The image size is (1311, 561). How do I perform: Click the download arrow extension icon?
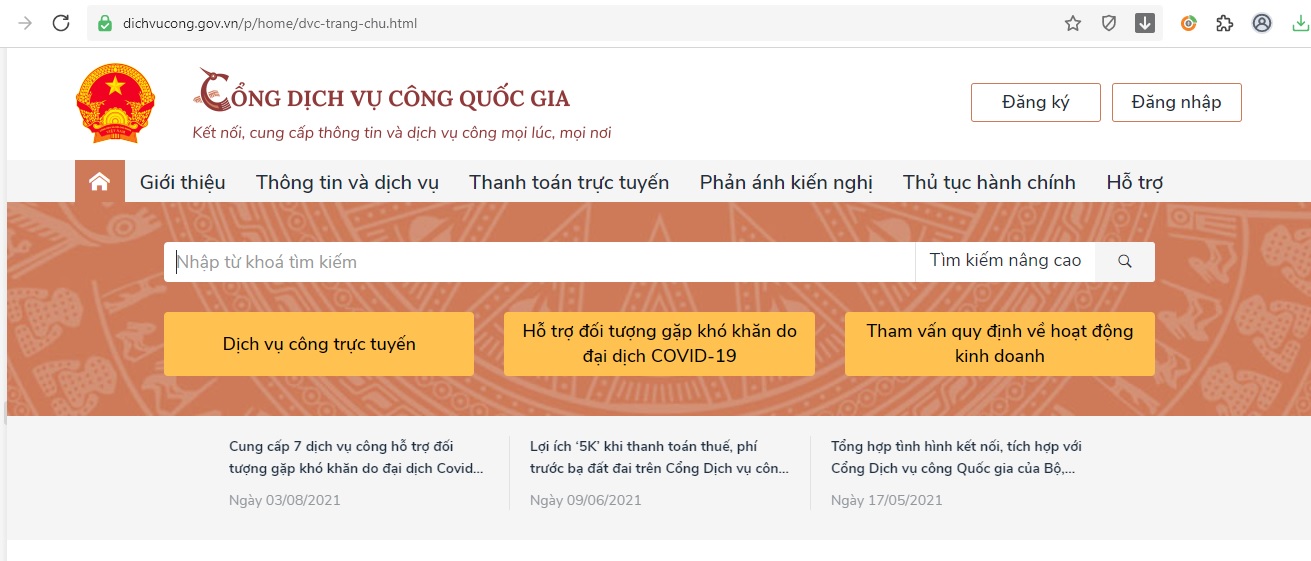pyautogui.click(x=1145, y=23)
